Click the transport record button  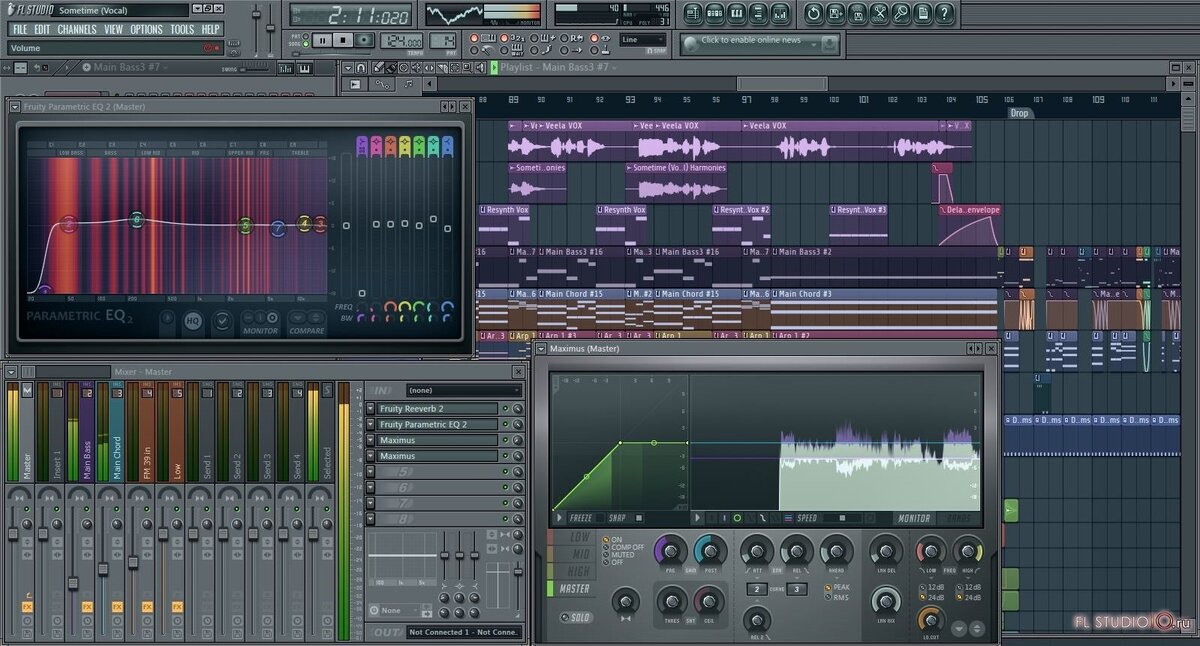[x=365, y=40]
